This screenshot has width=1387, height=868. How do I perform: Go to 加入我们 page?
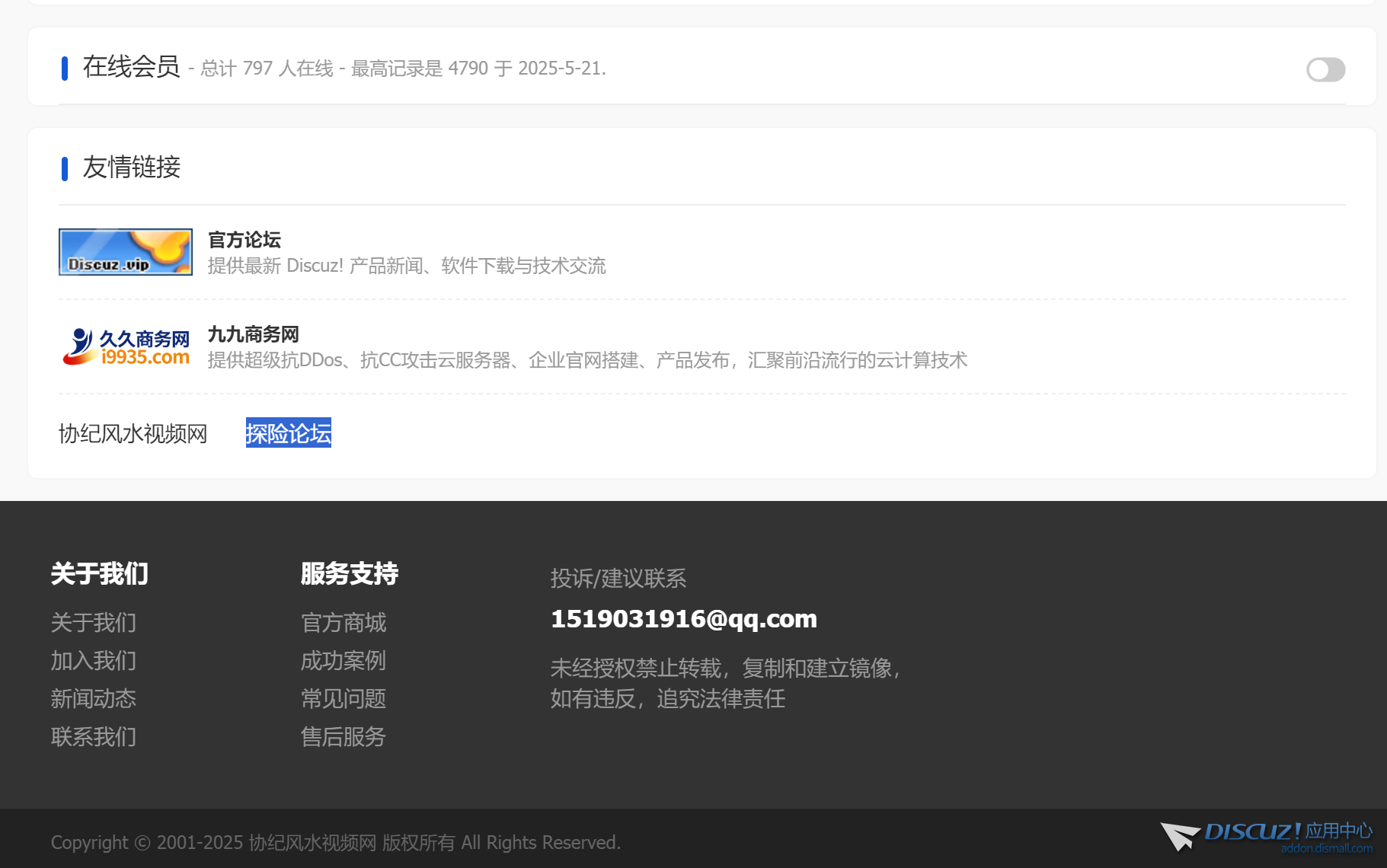94,661
